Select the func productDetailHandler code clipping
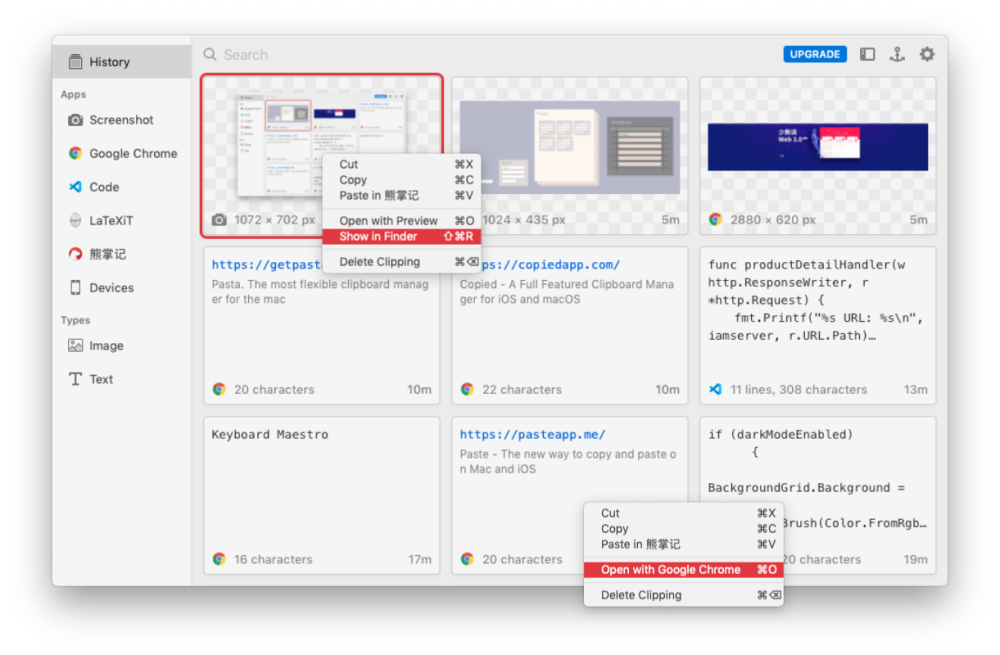1000x655 pixels. (818, 326)
